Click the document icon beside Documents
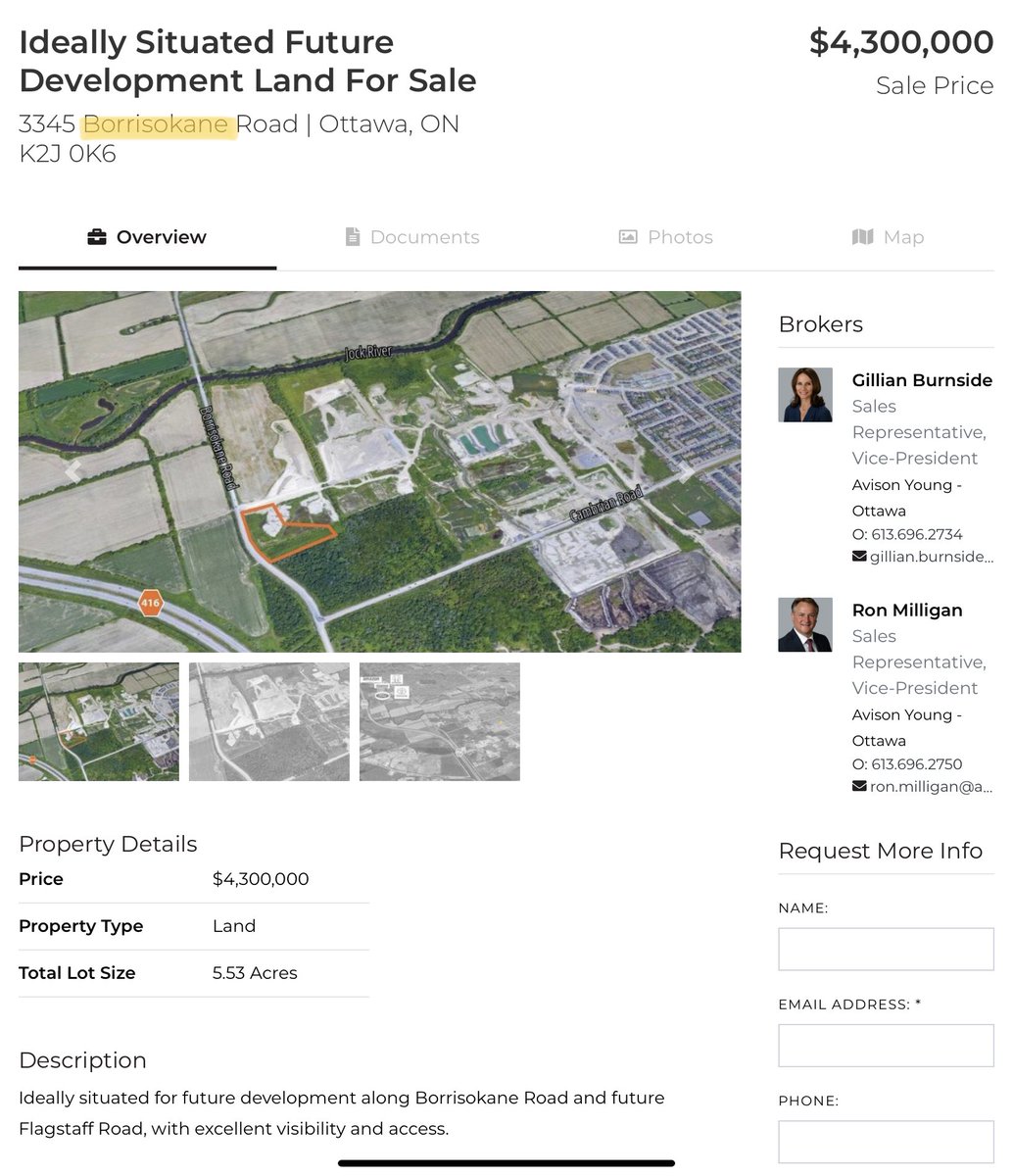The height and width of the screenshot is (1176, 1013). pyautogui.click(x=353, y=237)
